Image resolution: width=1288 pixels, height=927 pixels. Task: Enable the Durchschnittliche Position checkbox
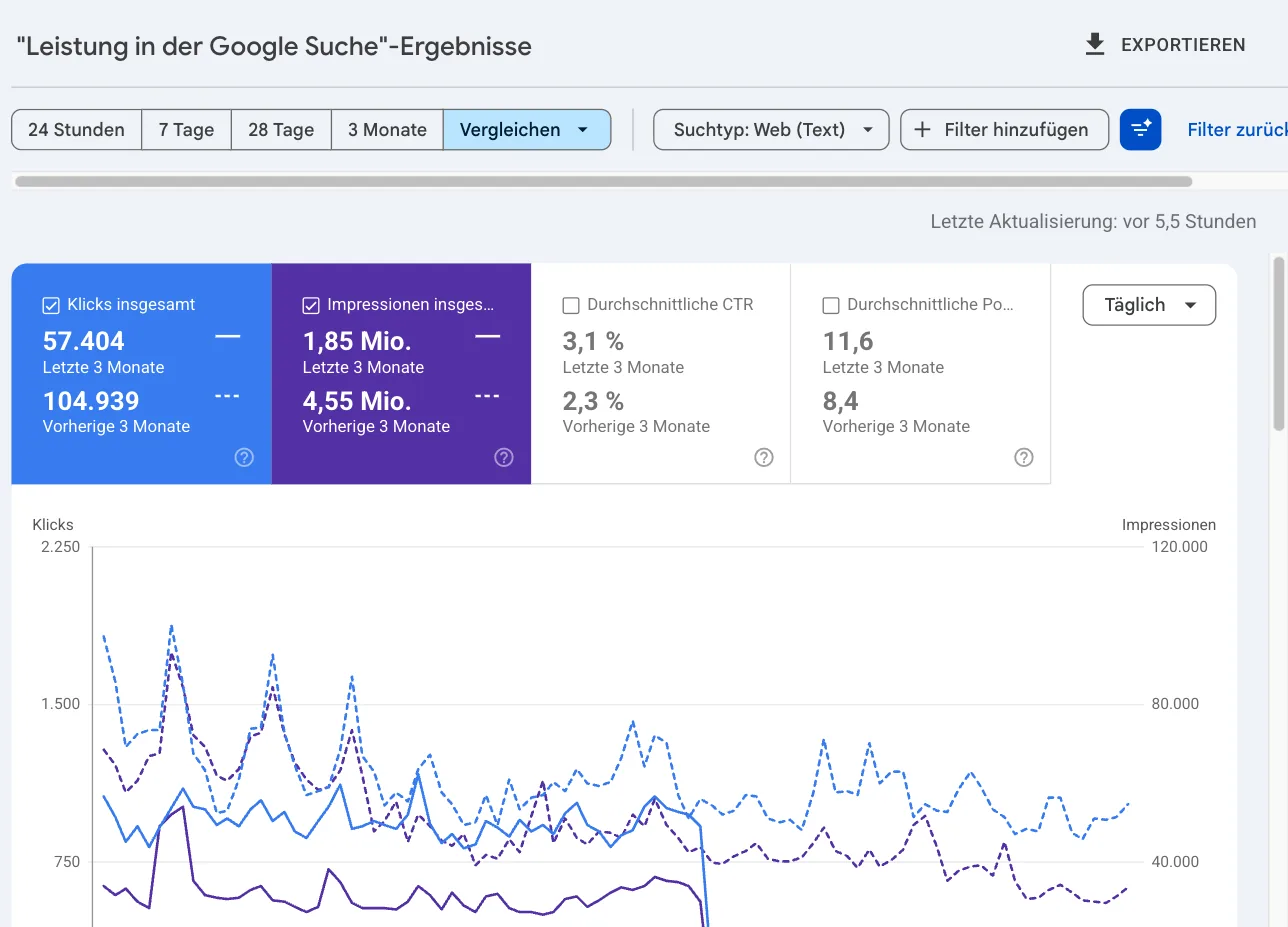(x=831, y=305)
